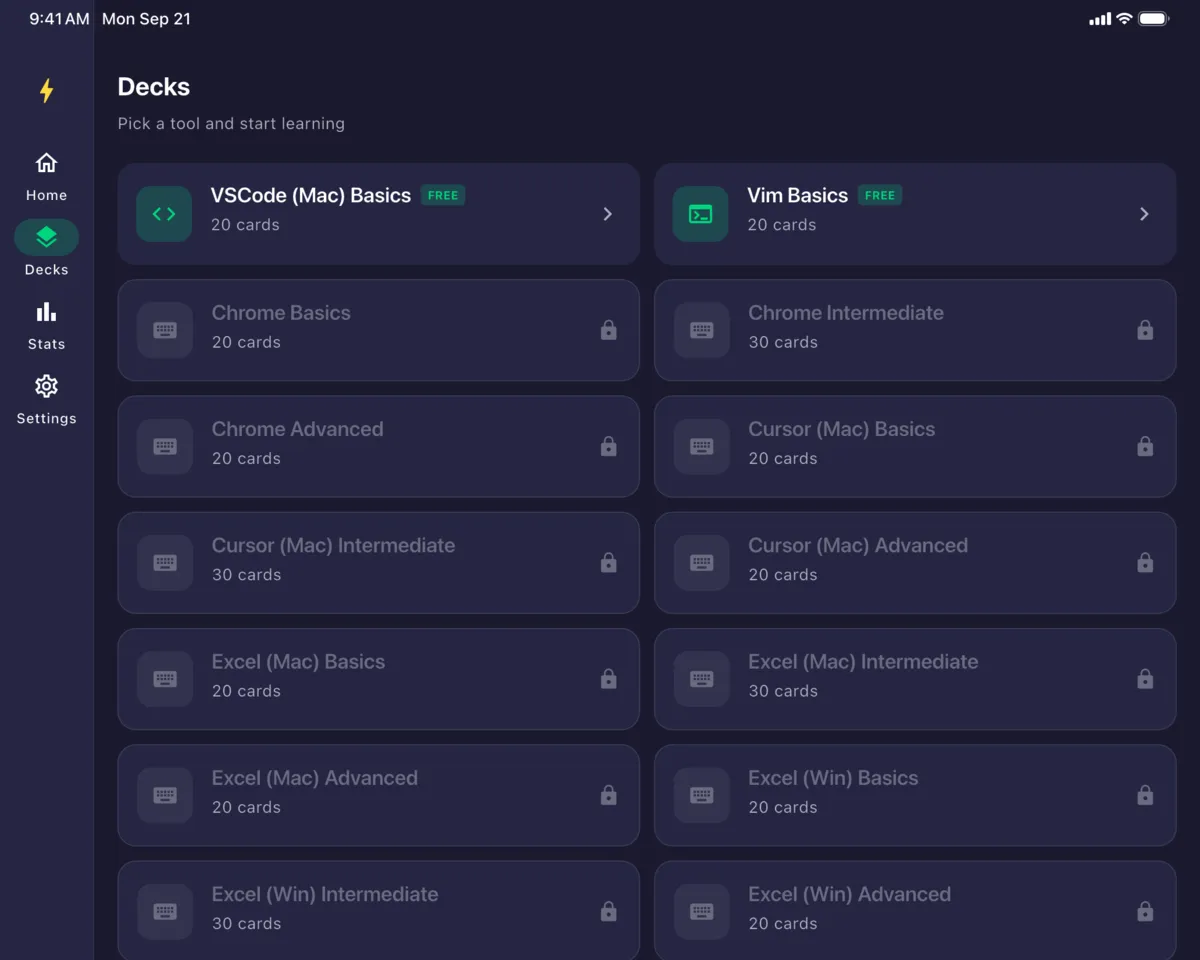Click the Decks page heading
This screenshot has width=1200, height=960.
pyautogui.click(x=154, y=87)
